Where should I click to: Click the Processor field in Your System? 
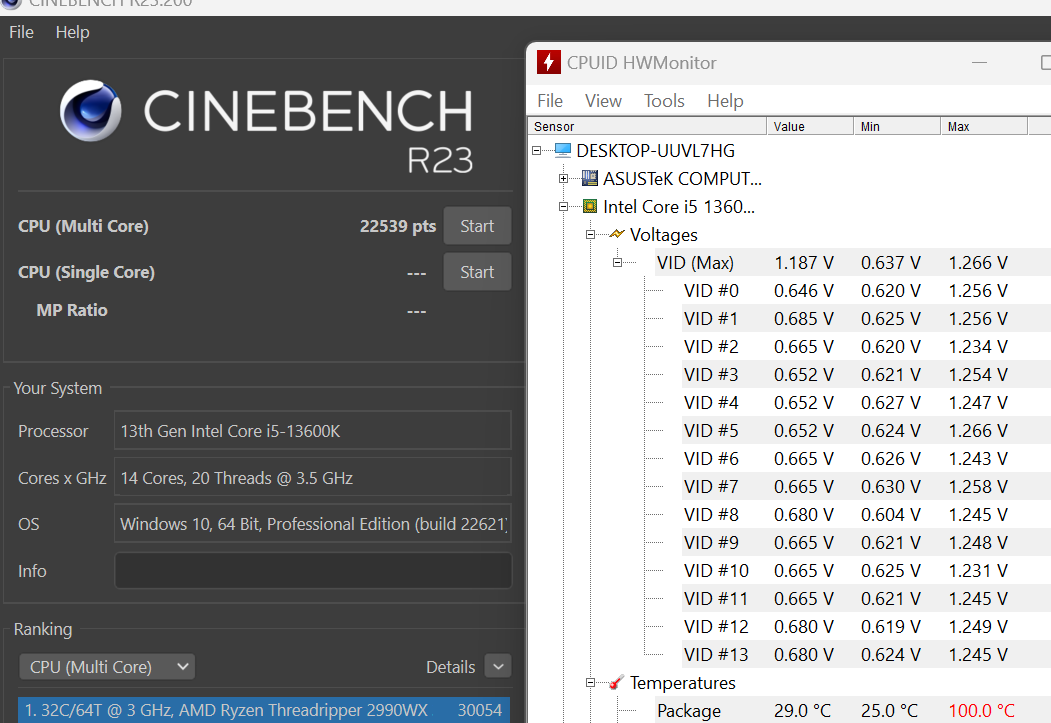pos(313,430)
